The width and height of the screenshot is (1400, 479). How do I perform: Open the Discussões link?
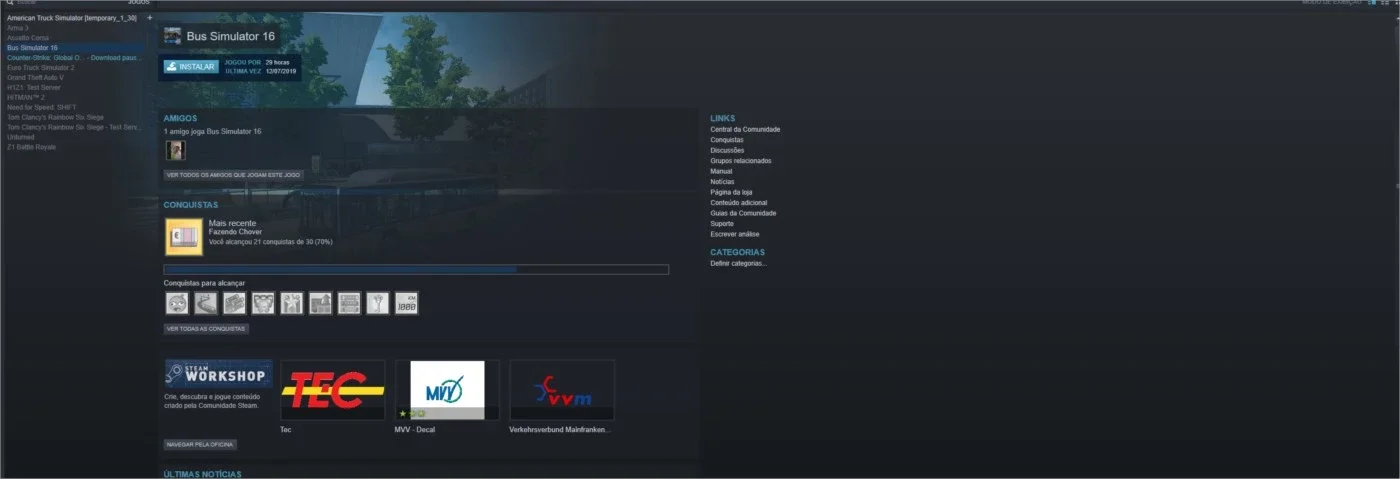[x=727, y=150]
